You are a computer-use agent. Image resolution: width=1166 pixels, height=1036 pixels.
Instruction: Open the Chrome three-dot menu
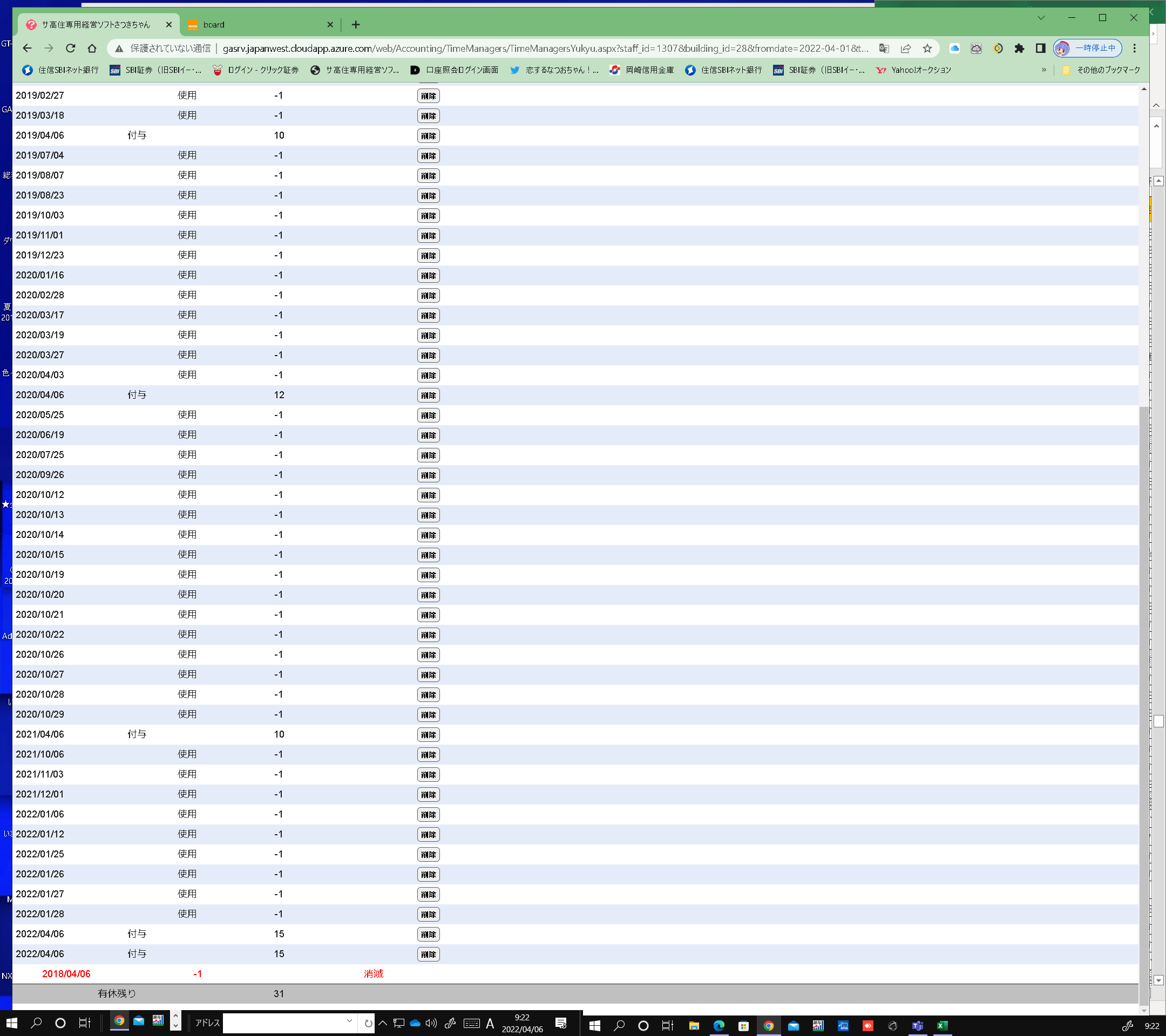[x=1134, y=49]
